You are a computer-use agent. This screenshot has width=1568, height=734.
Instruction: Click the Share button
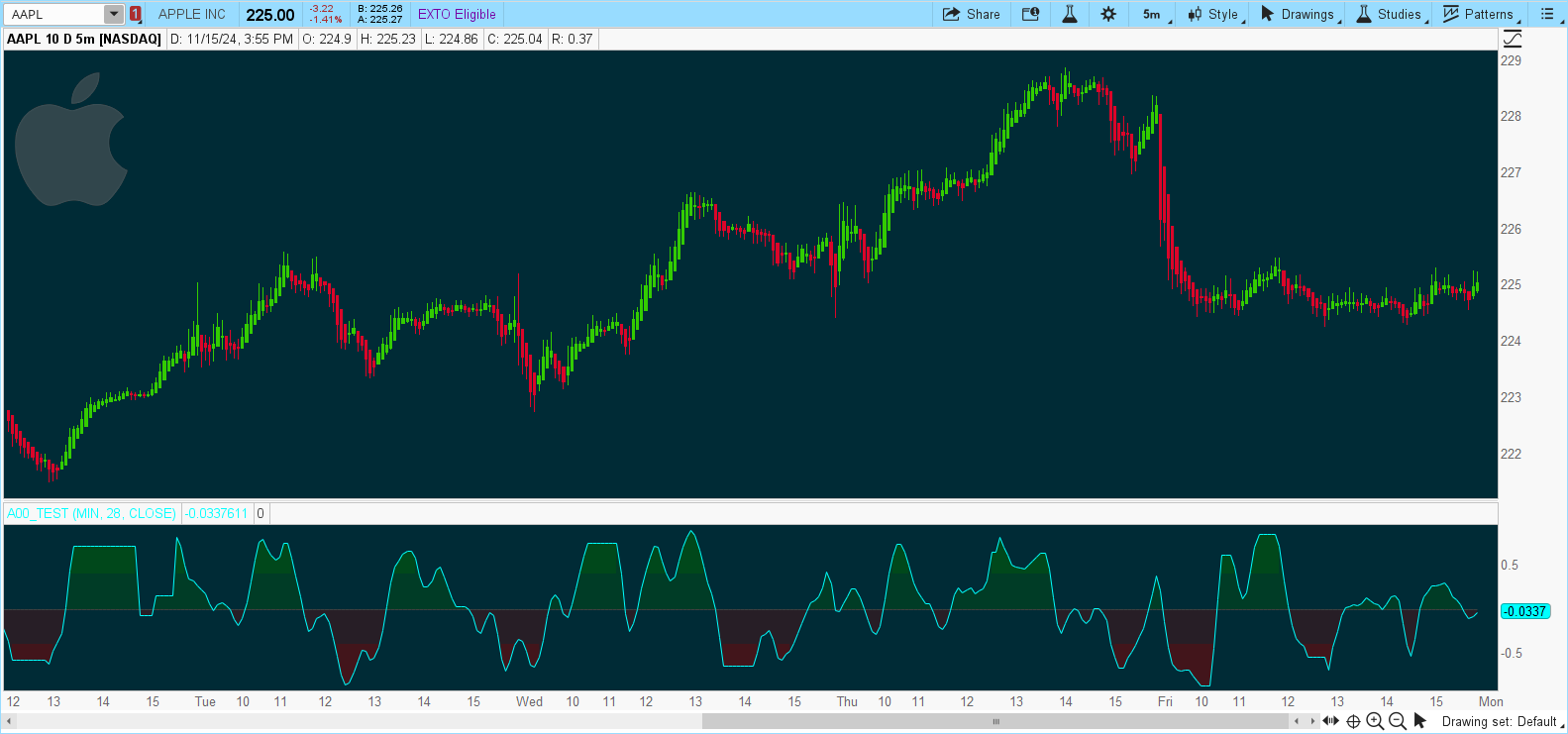972,14
